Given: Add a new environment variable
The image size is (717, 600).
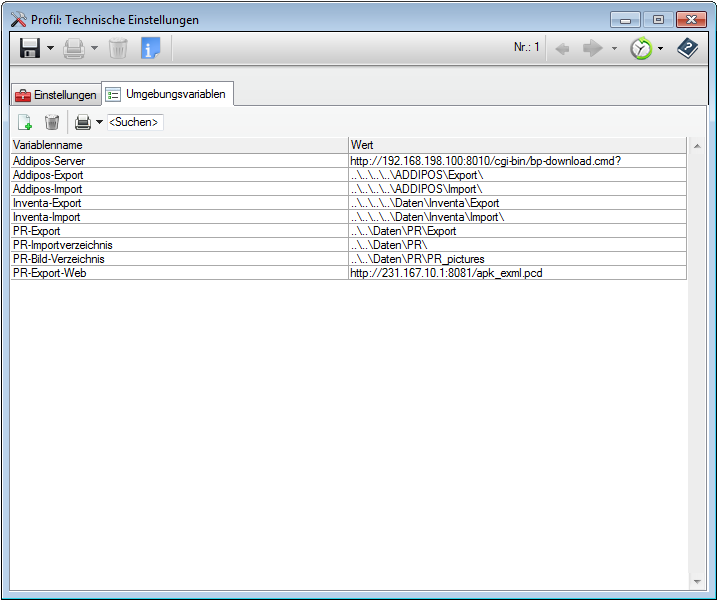Looking at the screenshot, I should coord(25,122).
